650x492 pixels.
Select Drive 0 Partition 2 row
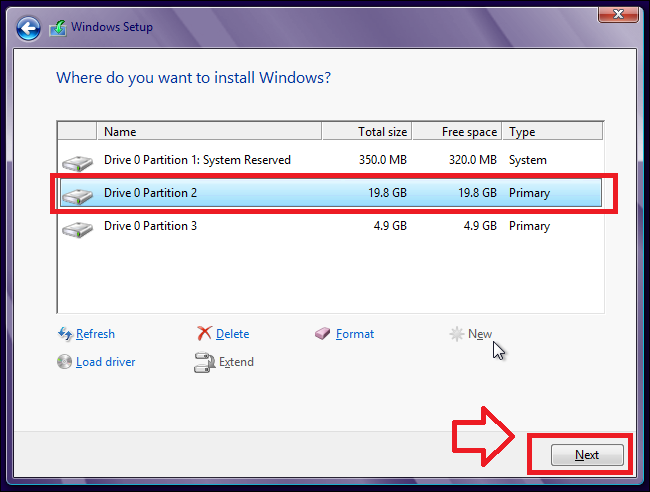(330, 193)
